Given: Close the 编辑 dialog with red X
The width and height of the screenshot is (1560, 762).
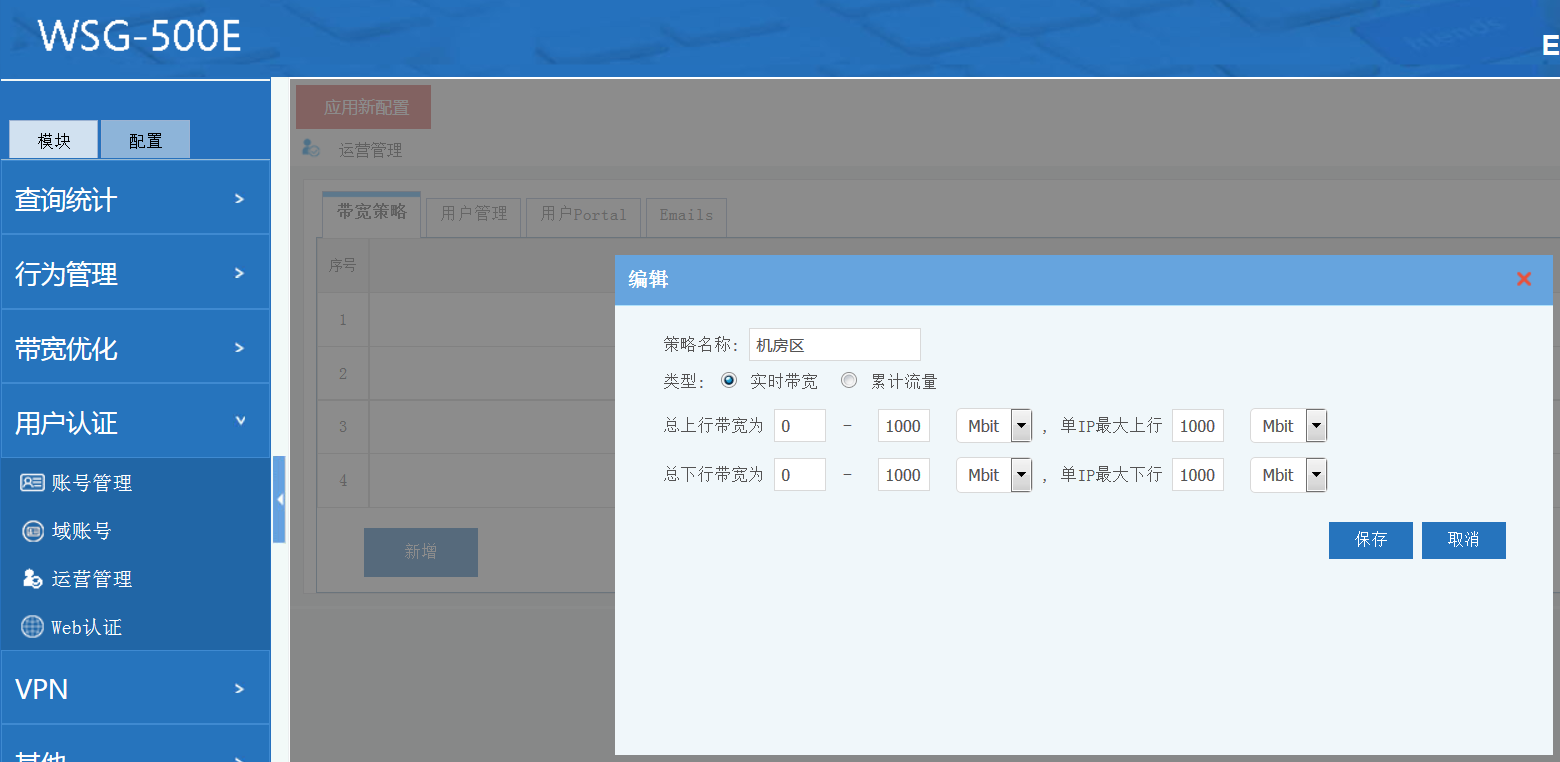Looking at the screenshot, I should coord(1523,280).
